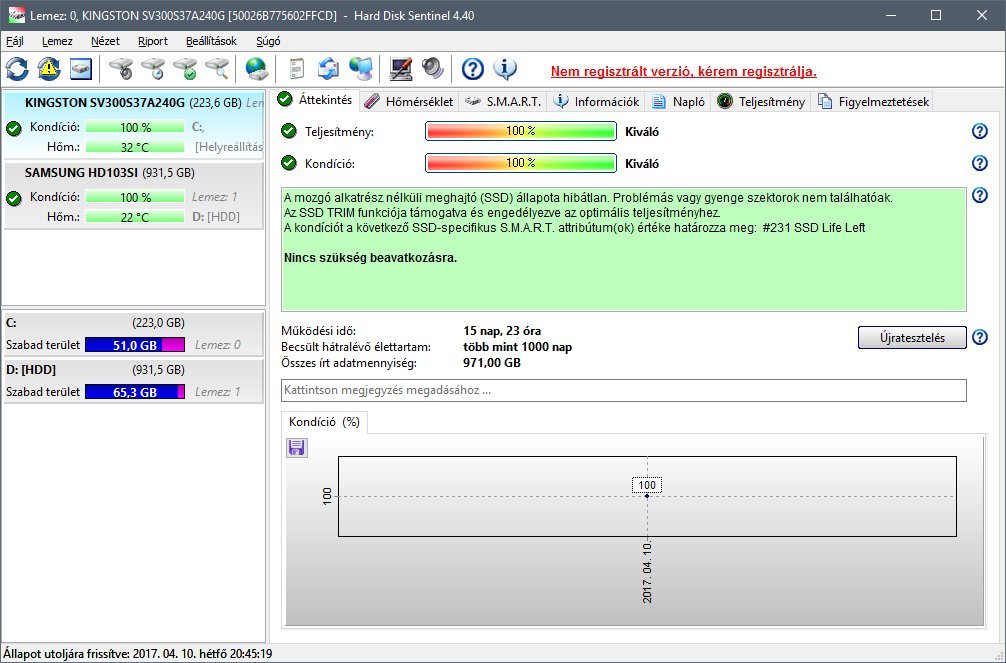Click the help icon next to Újratesztelés
Image resolution: width=1006 pixels, height=663 pixels.
pos(980,337)
